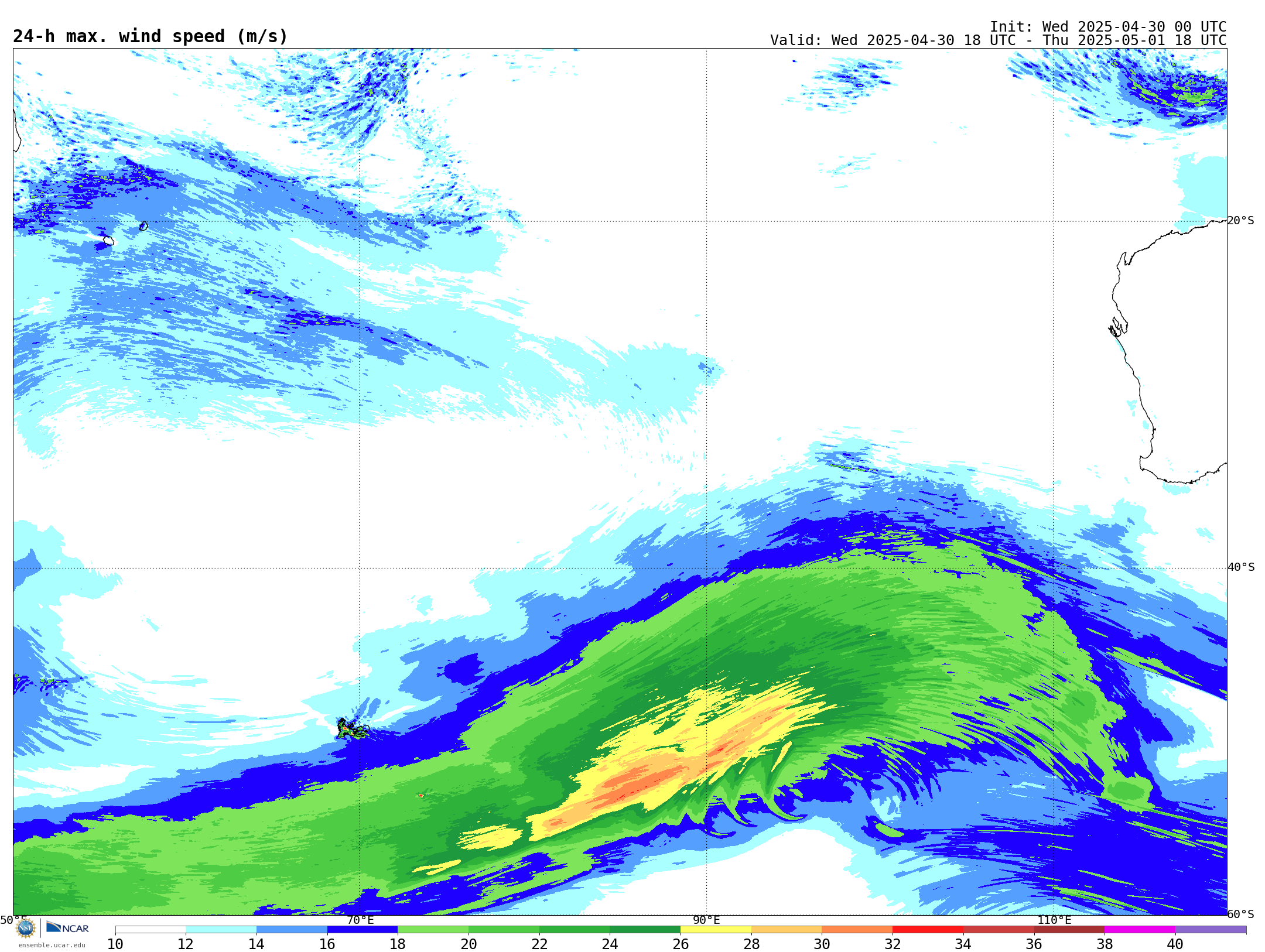Pick the white 10–12 m/s colorbar segment
The image size is (1265, 952).
(151, 930)
